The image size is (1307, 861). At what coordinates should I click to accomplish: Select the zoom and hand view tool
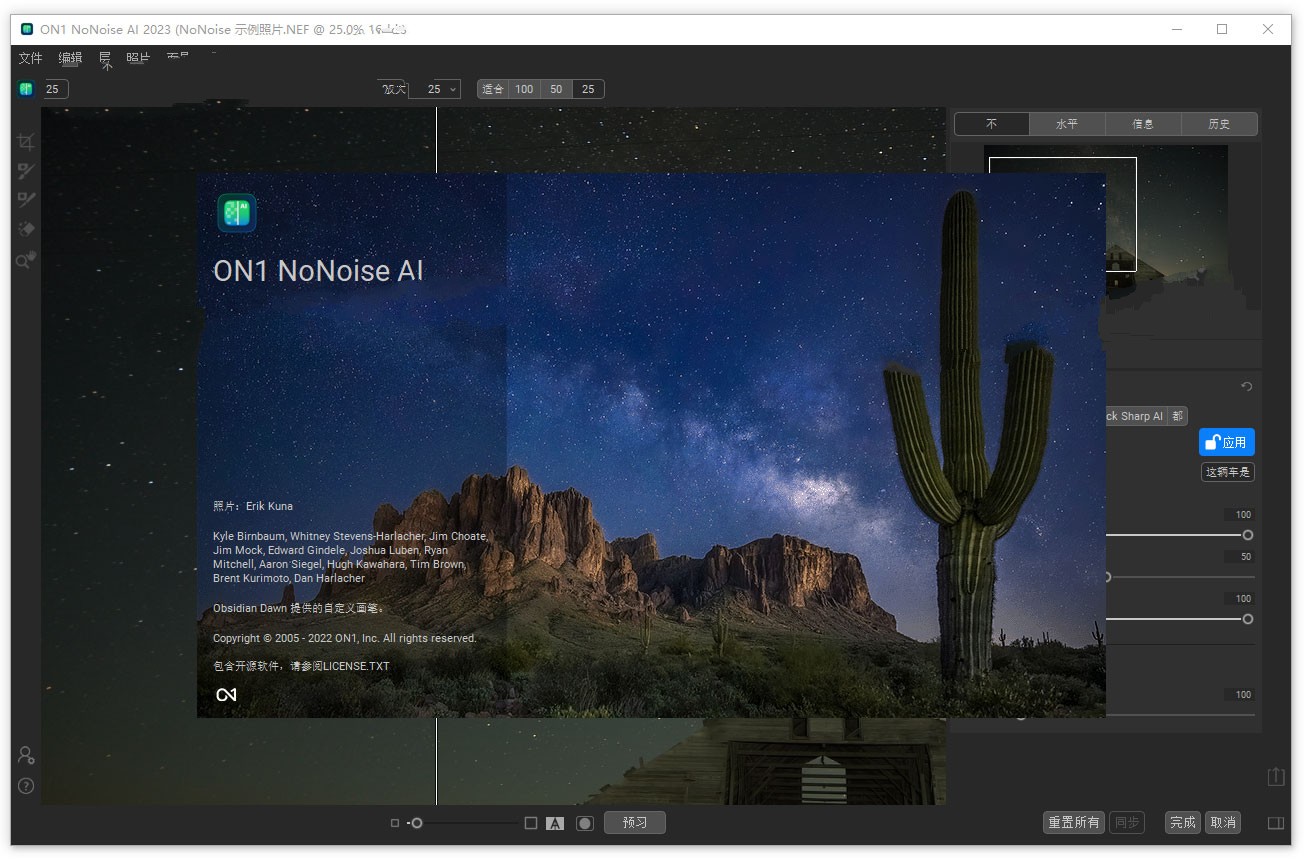tap(26, 259)
